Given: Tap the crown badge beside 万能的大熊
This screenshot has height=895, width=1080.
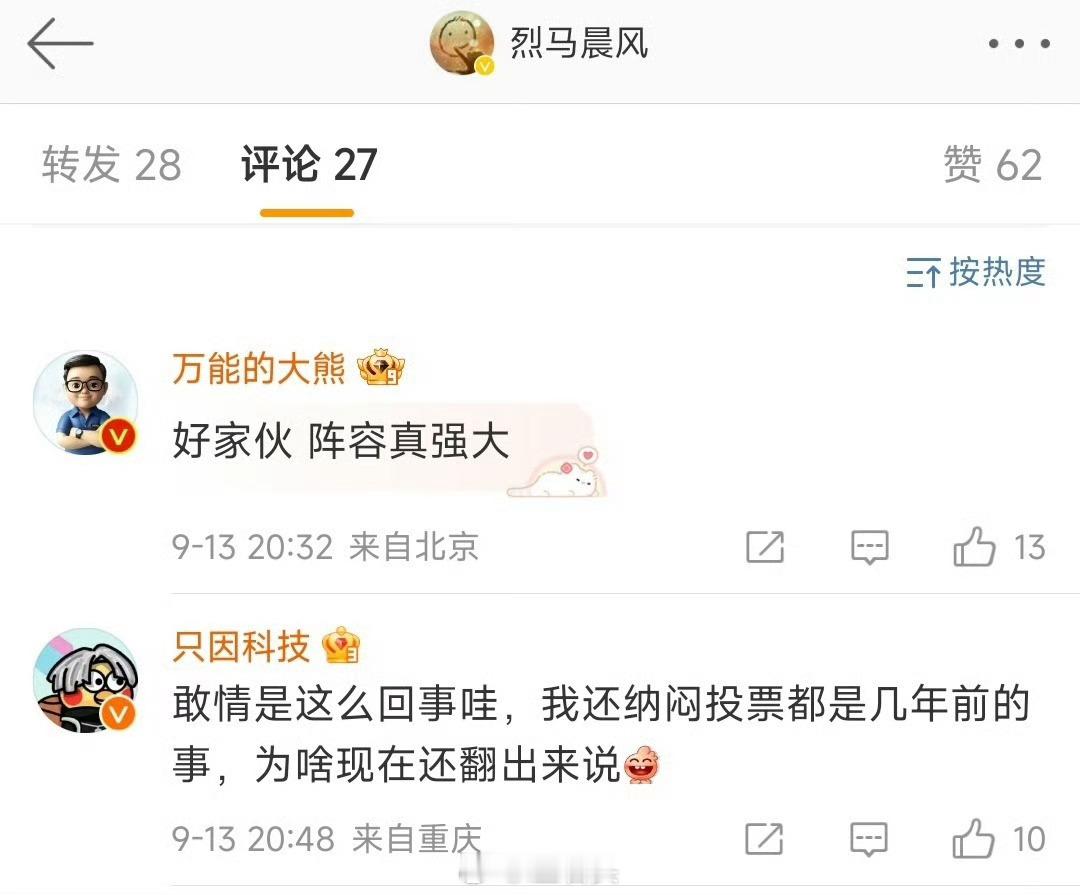Looking at the screenshot, I should [x=381, y=367].
